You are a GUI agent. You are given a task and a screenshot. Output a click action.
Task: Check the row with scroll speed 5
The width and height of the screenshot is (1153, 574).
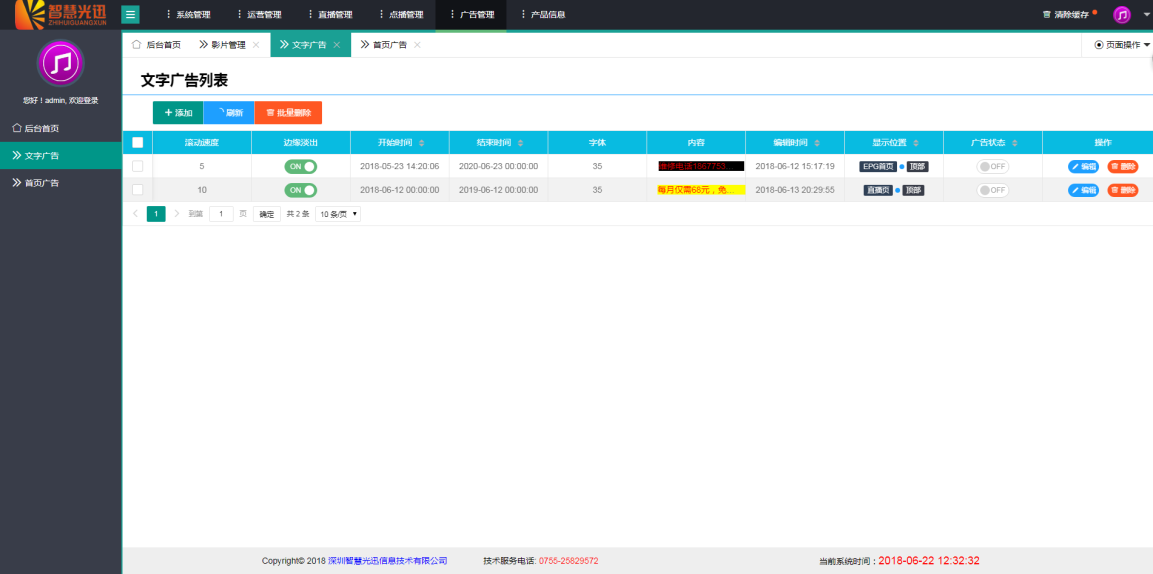click(x=138, y=166)
